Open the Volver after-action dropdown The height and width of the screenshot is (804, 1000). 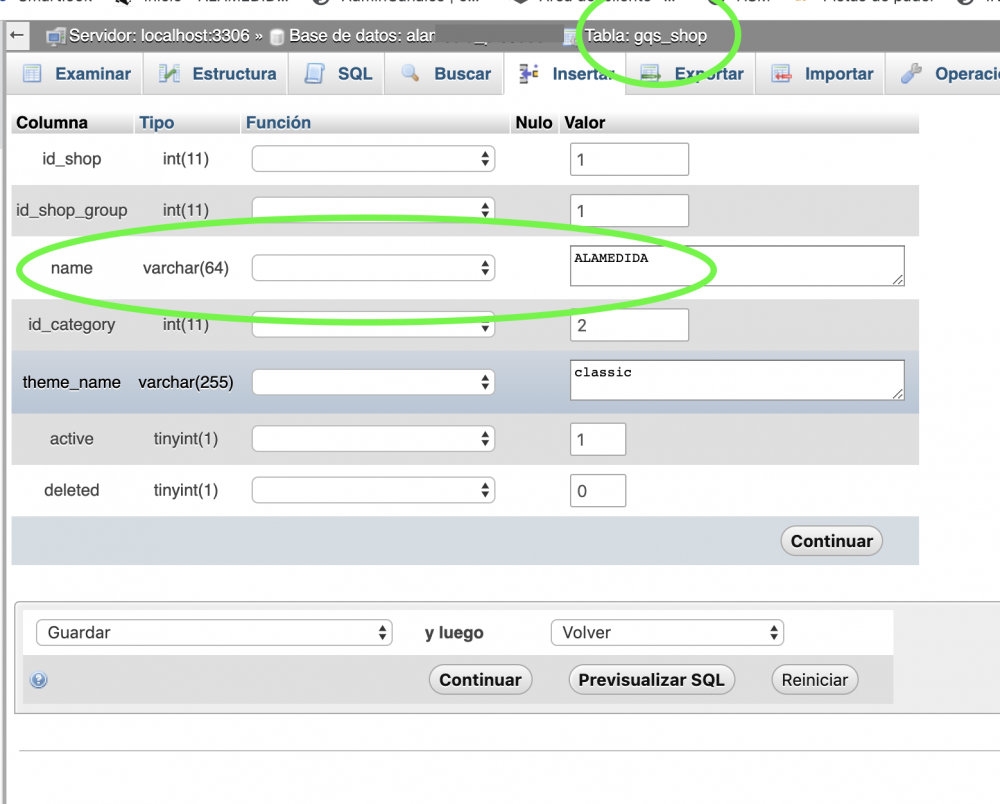667,632
